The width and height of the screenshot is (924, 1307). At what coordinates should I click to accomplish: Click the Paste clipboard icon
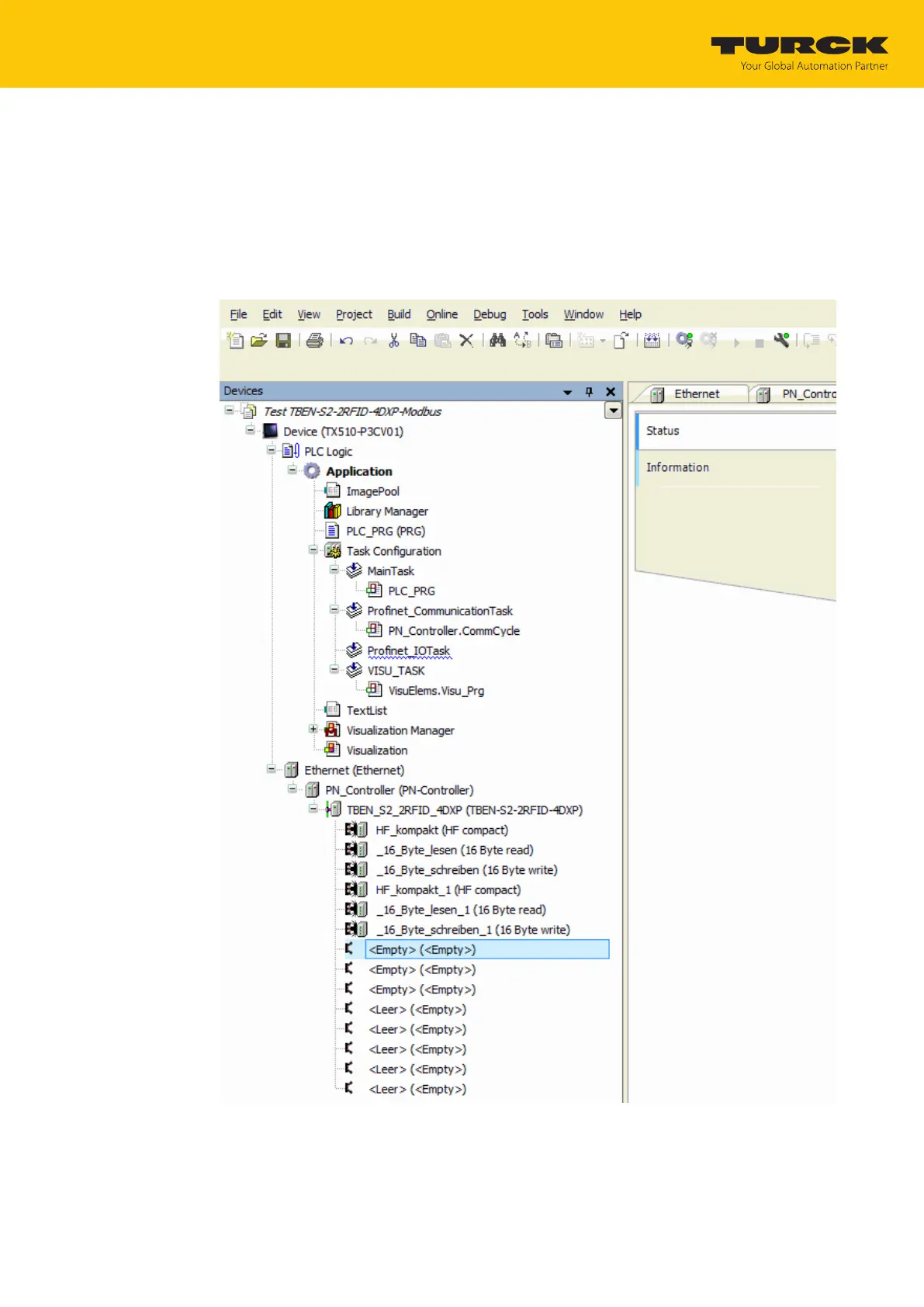click(442, 340)
